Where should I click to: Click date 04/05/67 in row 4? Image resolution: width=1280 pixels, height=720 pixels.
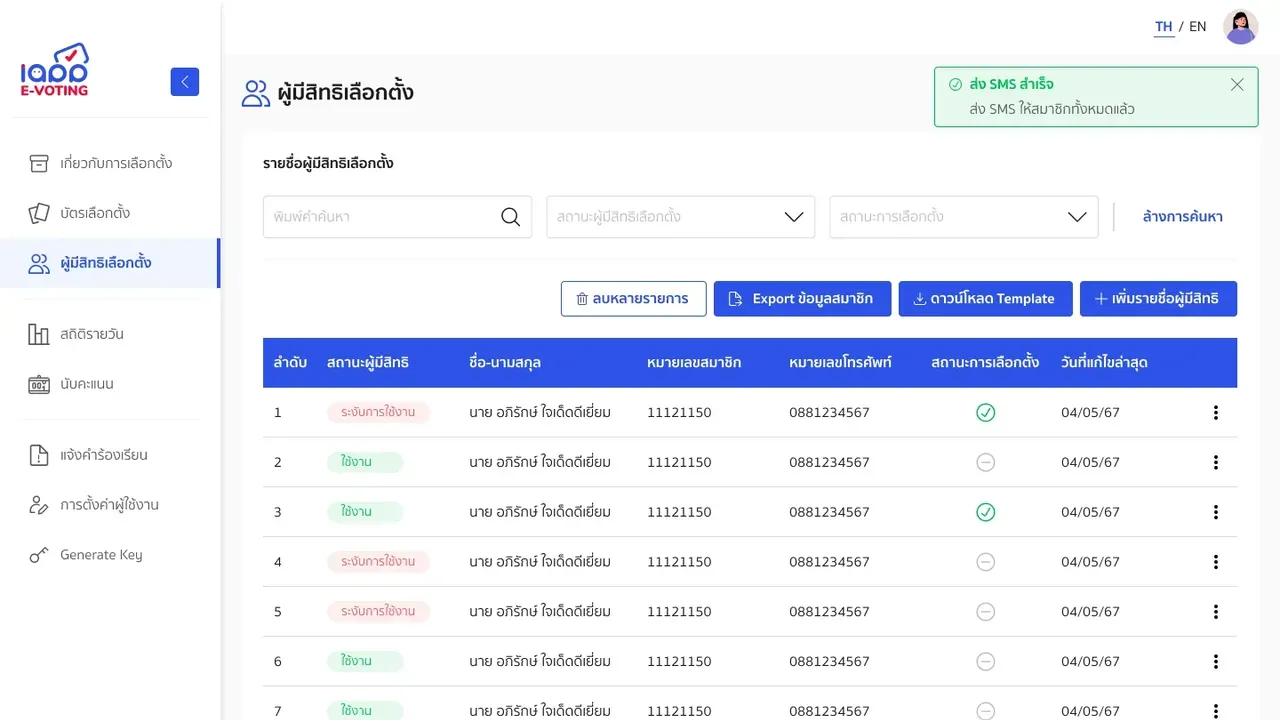(1090, 562)
